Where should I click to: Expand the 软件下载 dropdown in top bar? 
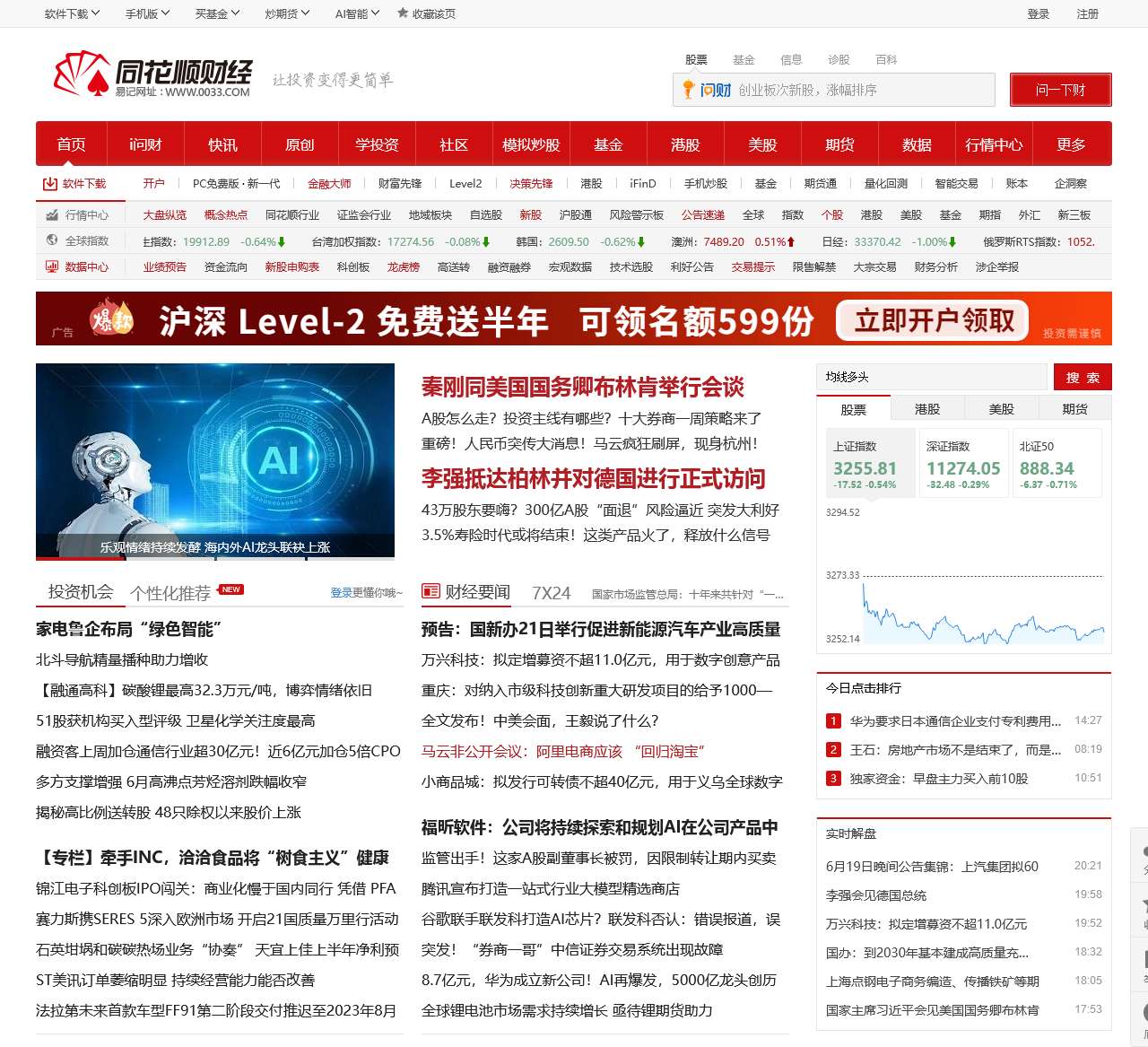[72, 13]
